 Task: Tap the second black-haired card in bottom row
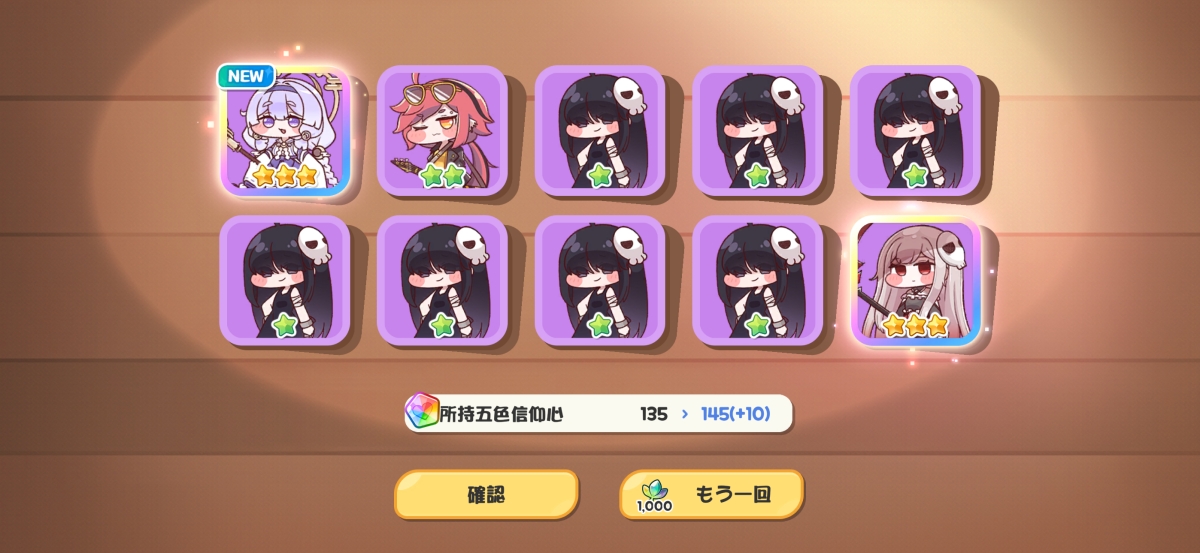(442, 281)
